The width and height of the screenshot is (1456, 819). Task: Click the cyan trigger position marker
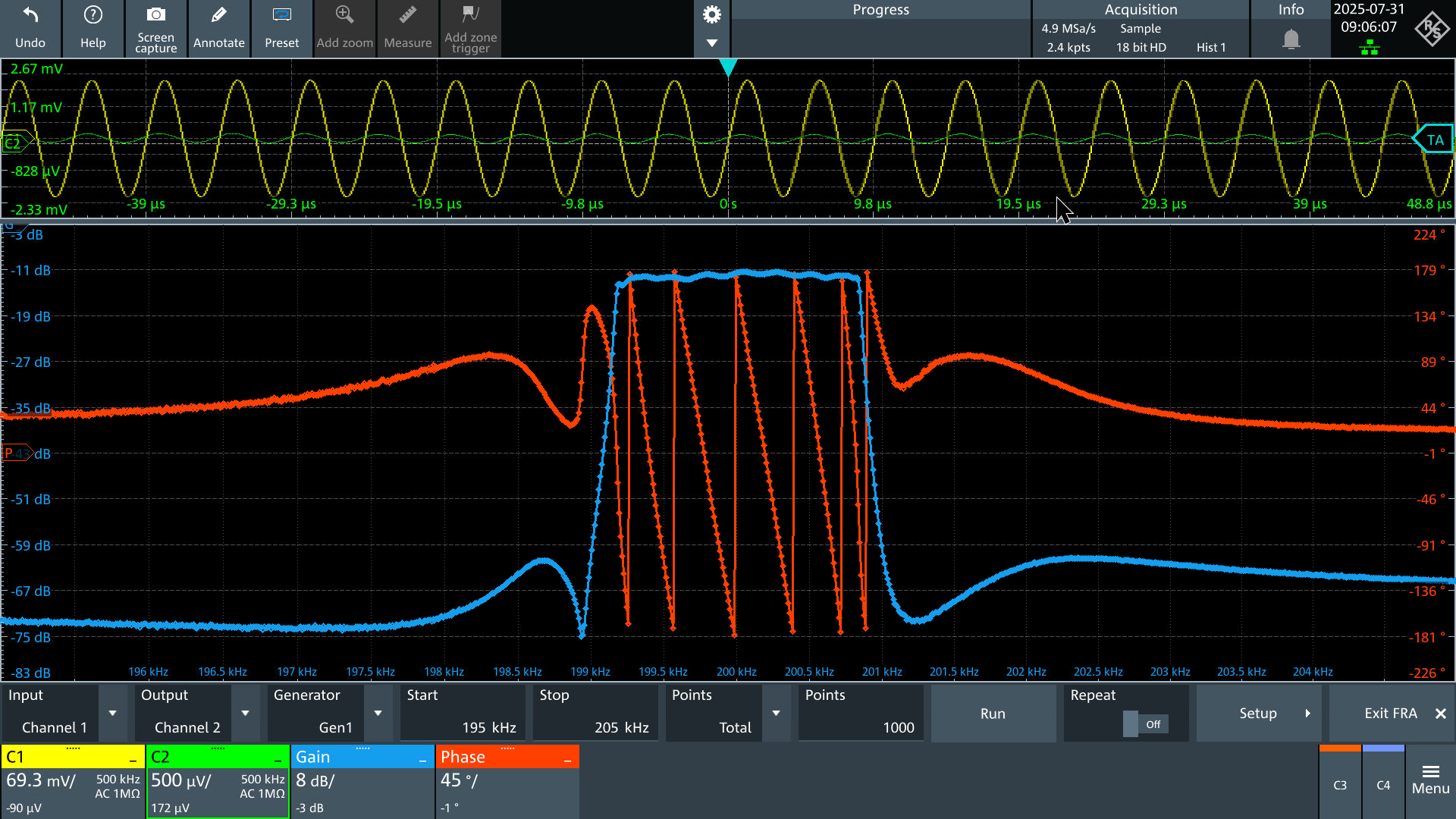(728, 68)
